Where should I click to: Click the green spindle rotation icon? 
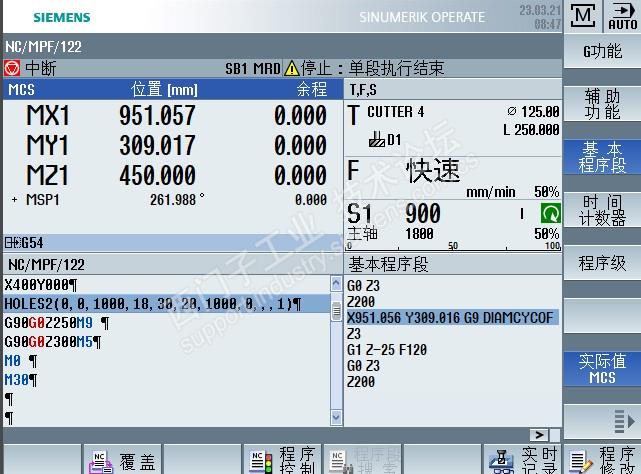[x=551, y=213]
